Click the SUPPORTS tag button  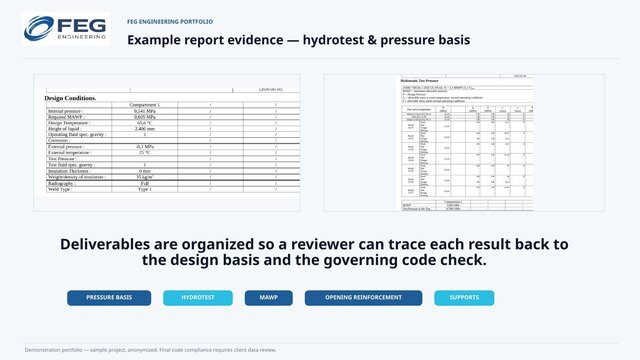point(464,298)
